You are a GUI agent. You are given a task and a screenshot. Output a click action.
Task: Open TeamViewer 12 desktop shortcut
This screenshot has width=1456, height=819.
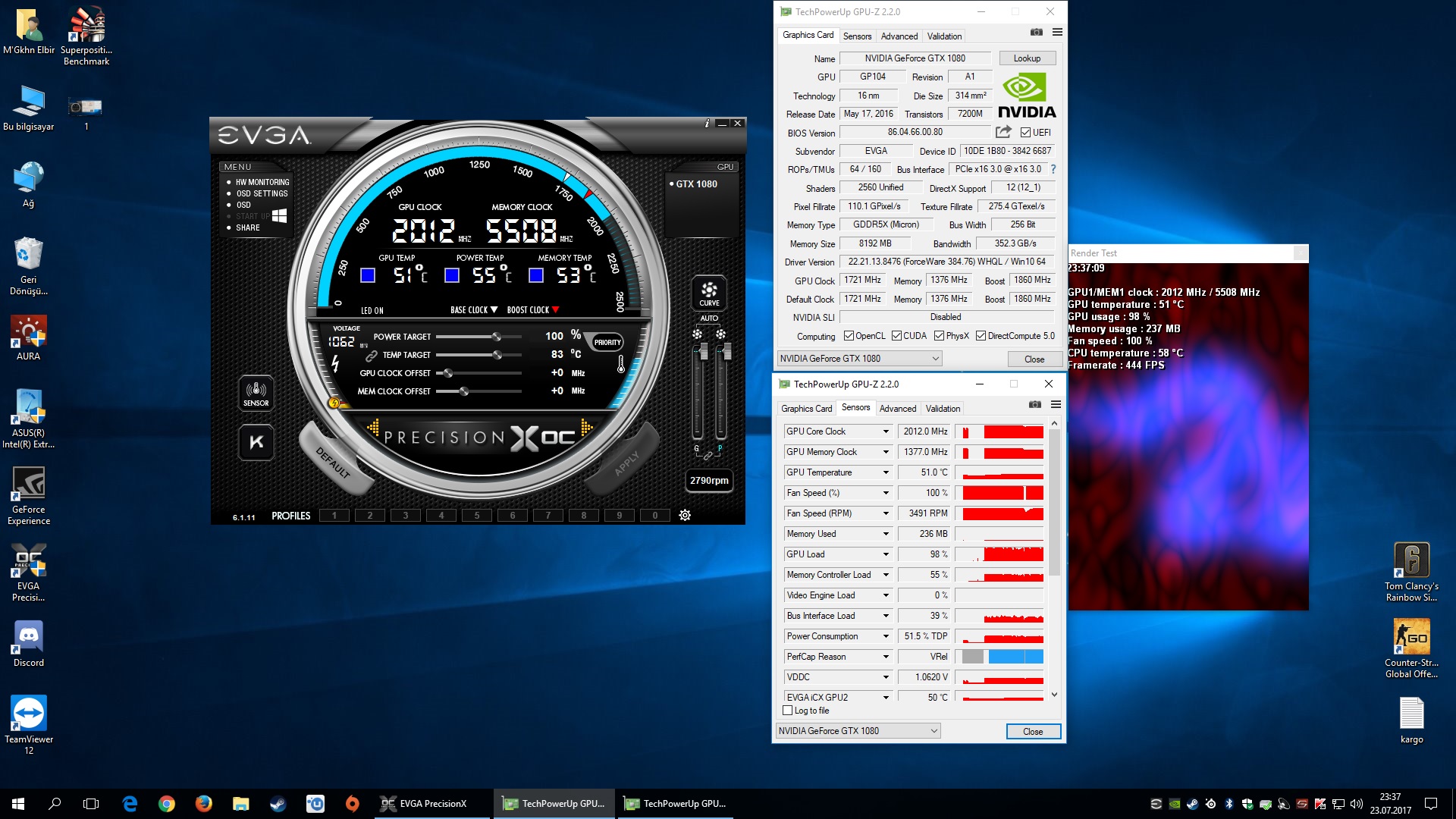29,725
